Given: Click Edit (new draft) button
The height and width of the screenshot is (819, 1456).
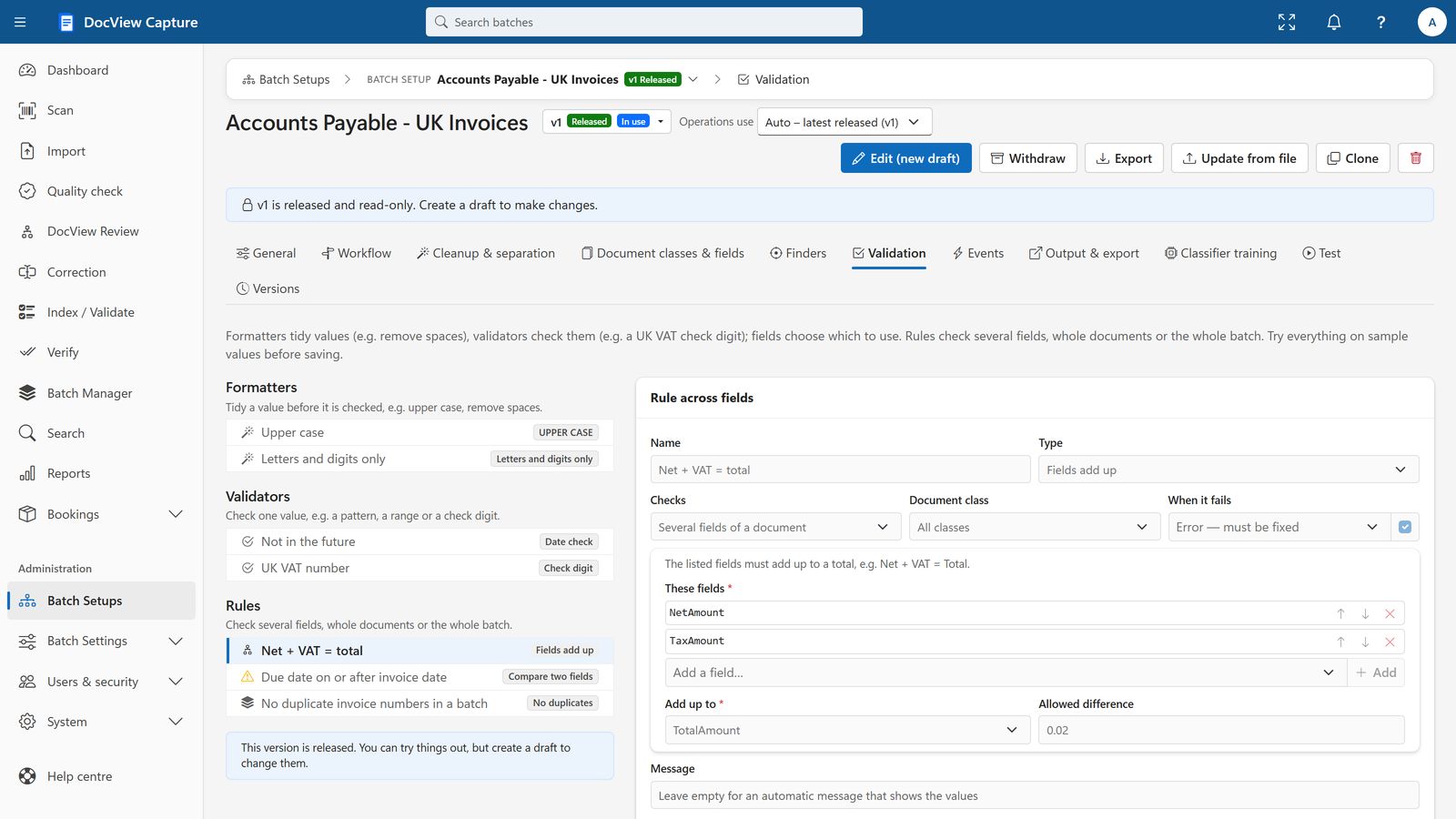Looking at the screenshot, I should pyautogui.click(x=905, y=158).
